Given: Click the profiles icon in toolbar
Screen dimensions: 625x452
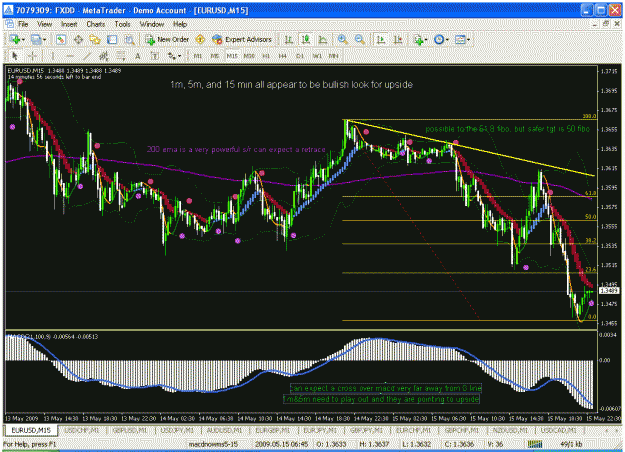Looking at the screenshot, I should point(36,39).
